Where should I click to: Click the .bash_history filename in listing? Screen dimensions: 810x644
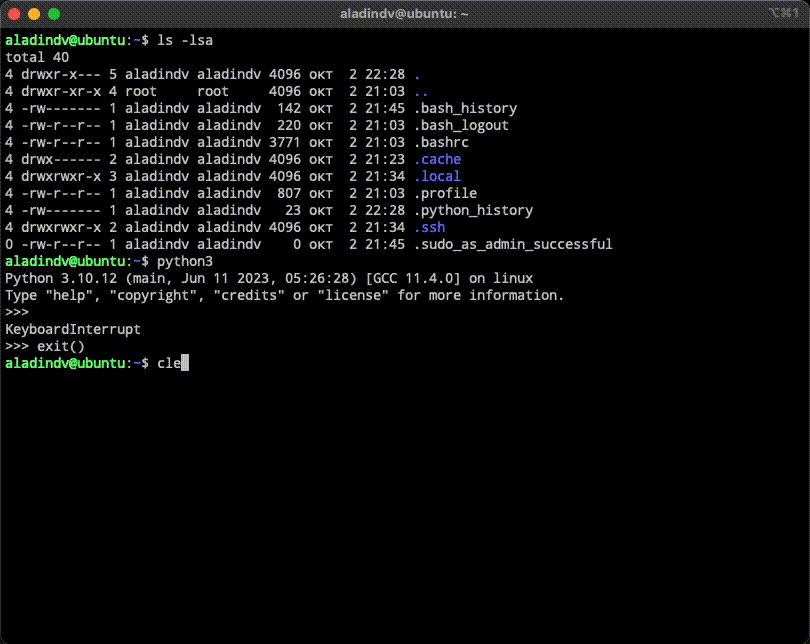click(x=465, y=108)
